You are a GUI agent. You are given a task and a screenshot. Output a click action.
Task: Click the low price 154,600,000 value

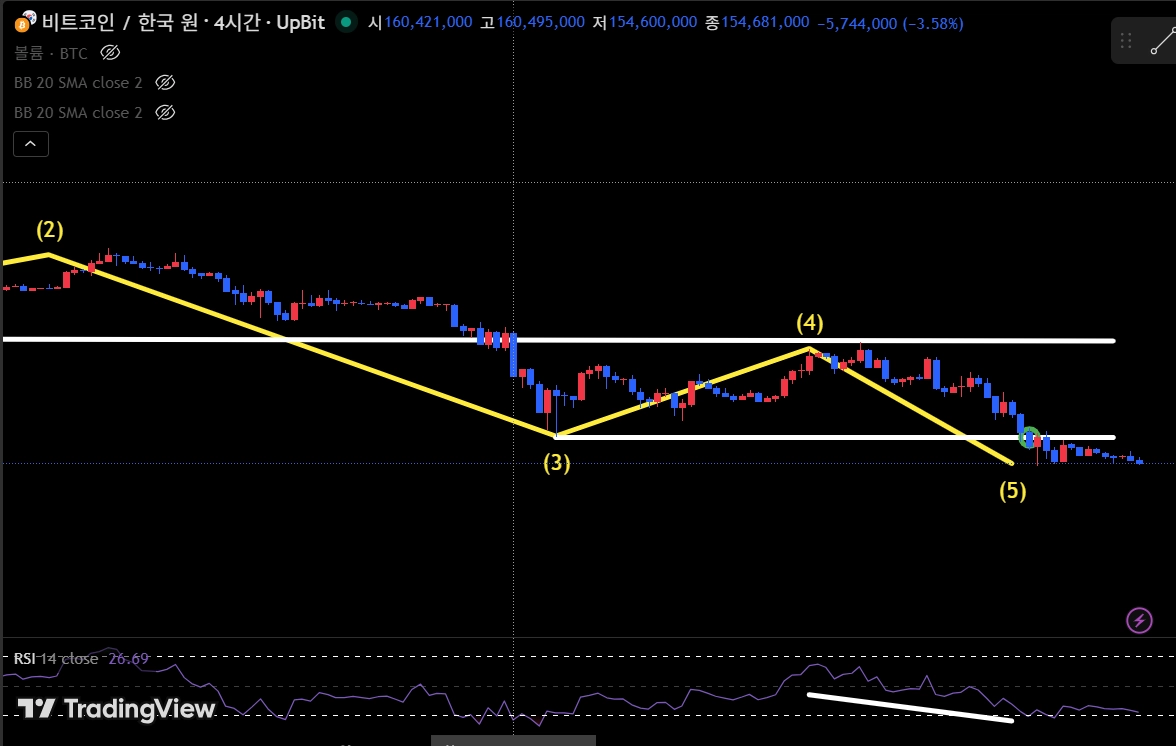coord(652,22)
